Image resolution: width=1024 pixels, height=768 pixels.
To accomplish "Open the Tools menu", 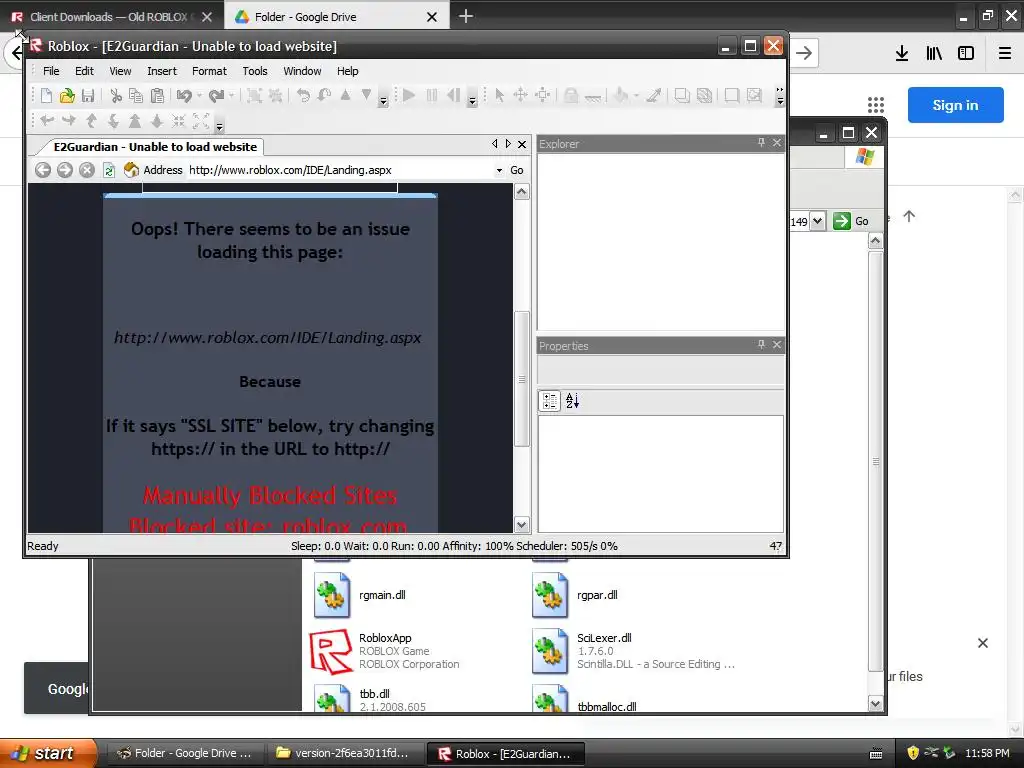I will tap(255, 71).
